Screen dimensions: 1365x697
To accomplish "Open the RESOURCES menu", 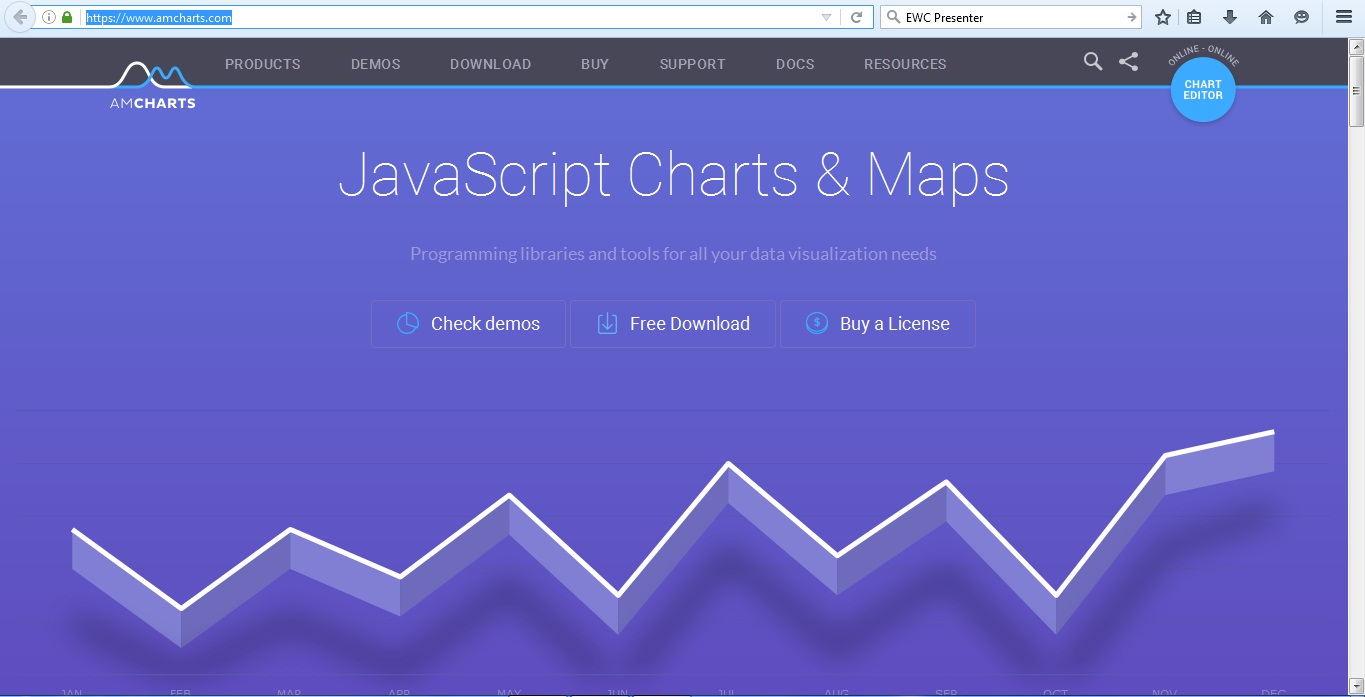I will pos(905,64).
